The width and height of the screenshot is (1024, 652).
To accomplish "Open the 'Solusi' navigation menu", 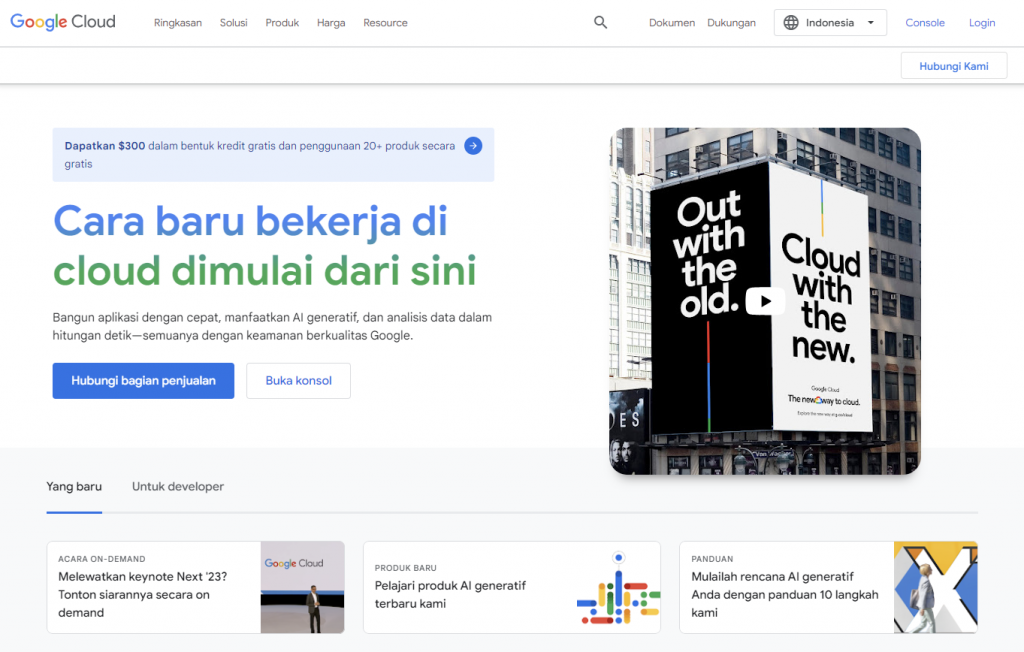I will click(x=233, y=22).
